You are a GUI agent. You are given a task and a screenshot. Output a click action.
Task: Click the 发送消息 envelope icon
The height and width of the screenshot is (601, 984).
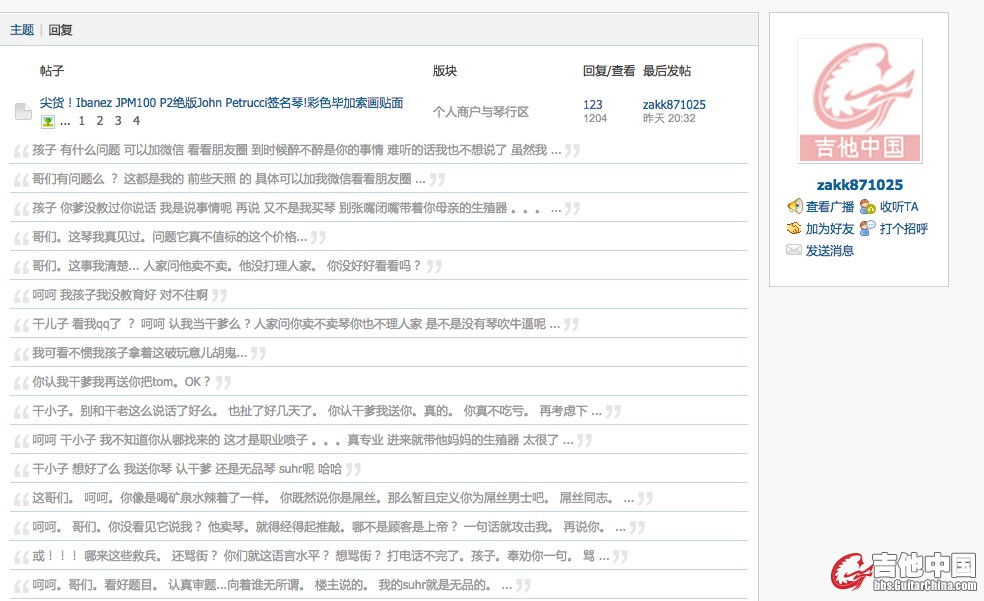click(795, 251)
